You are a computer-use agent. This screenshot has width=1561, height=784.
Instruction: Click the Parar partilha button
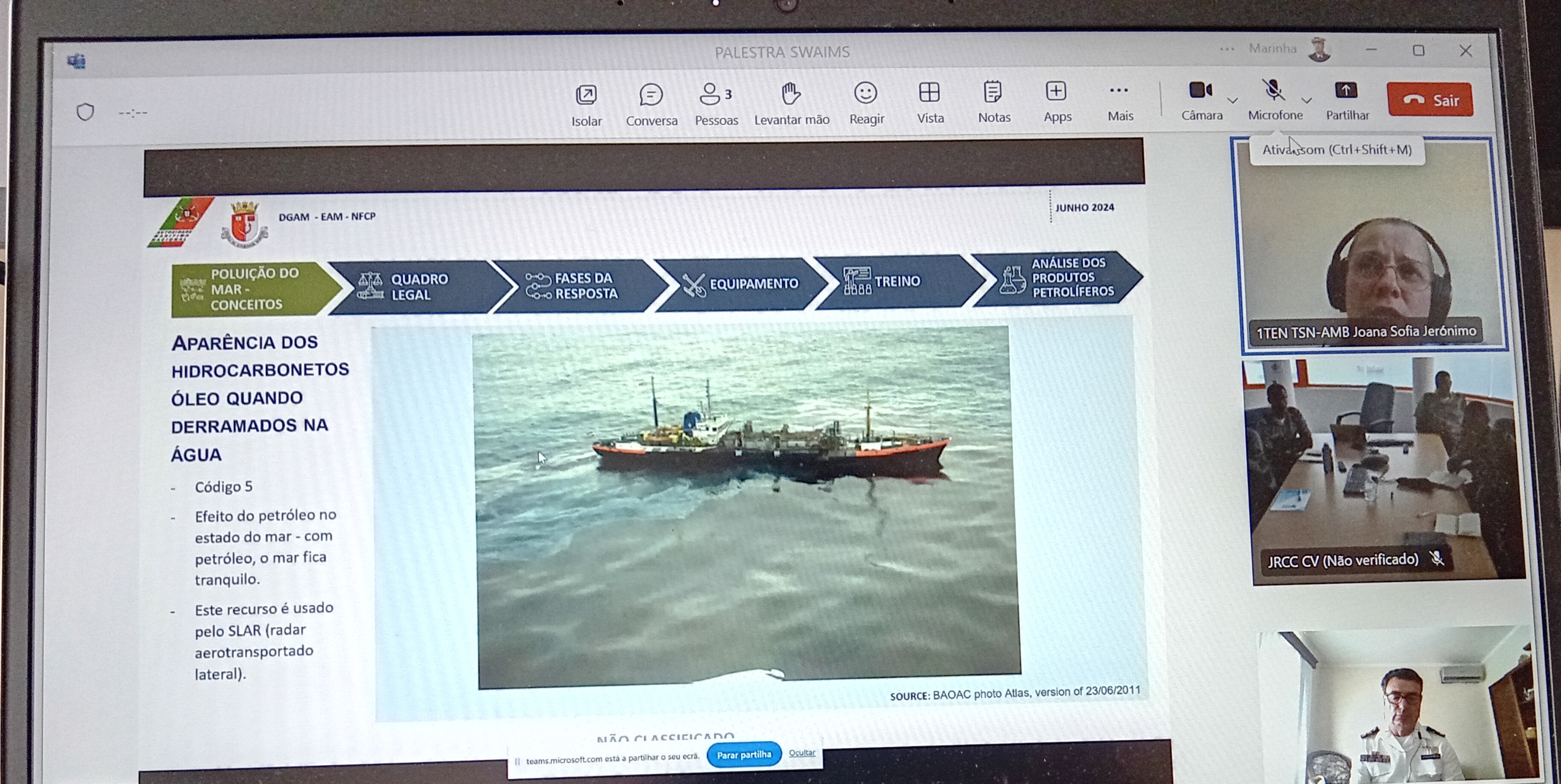pyautogui.click(x=744, y=755)
